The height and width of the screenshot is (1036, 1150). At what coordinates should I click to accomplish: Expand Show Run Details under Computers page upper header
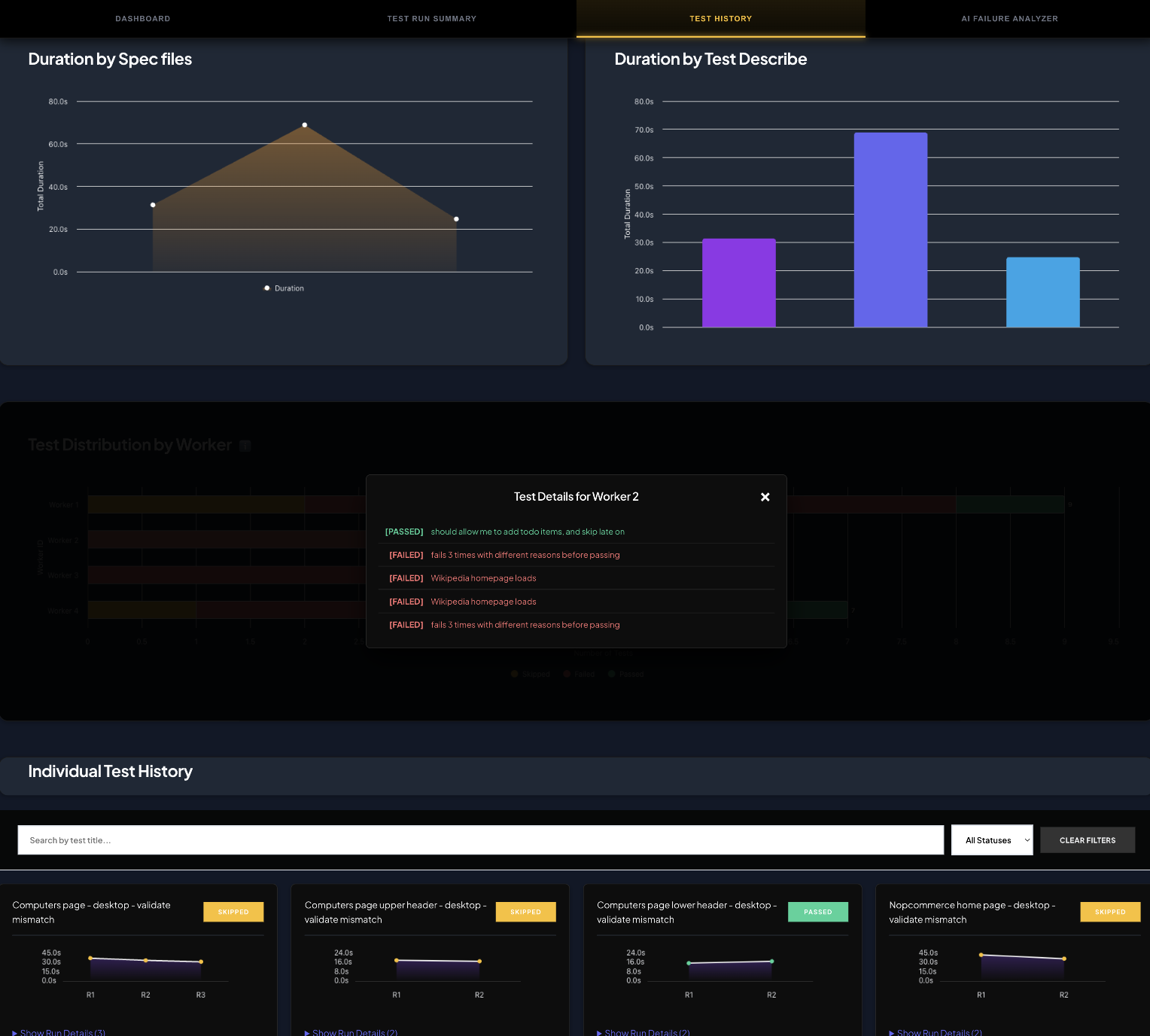[351, 1031]
